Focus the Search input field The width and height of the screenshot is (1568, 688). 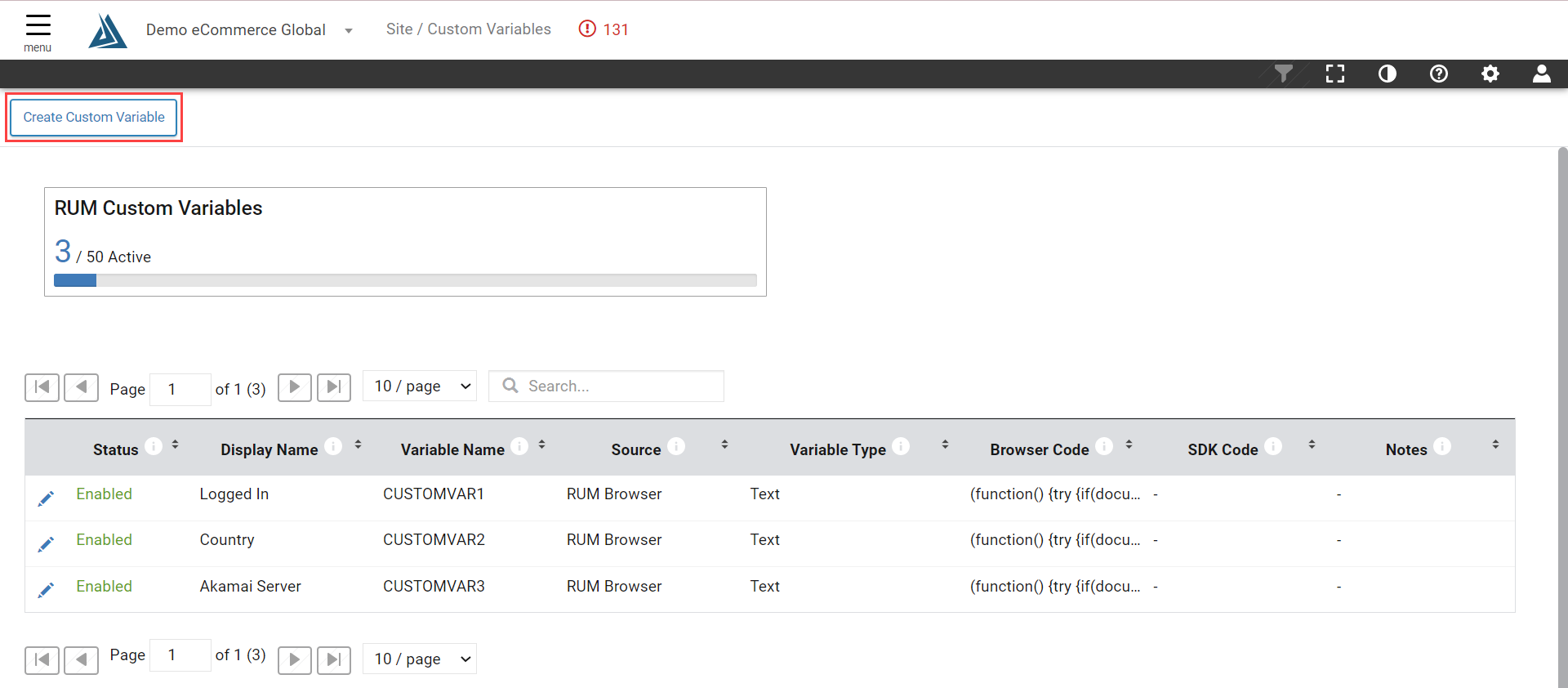pos(606,386)
